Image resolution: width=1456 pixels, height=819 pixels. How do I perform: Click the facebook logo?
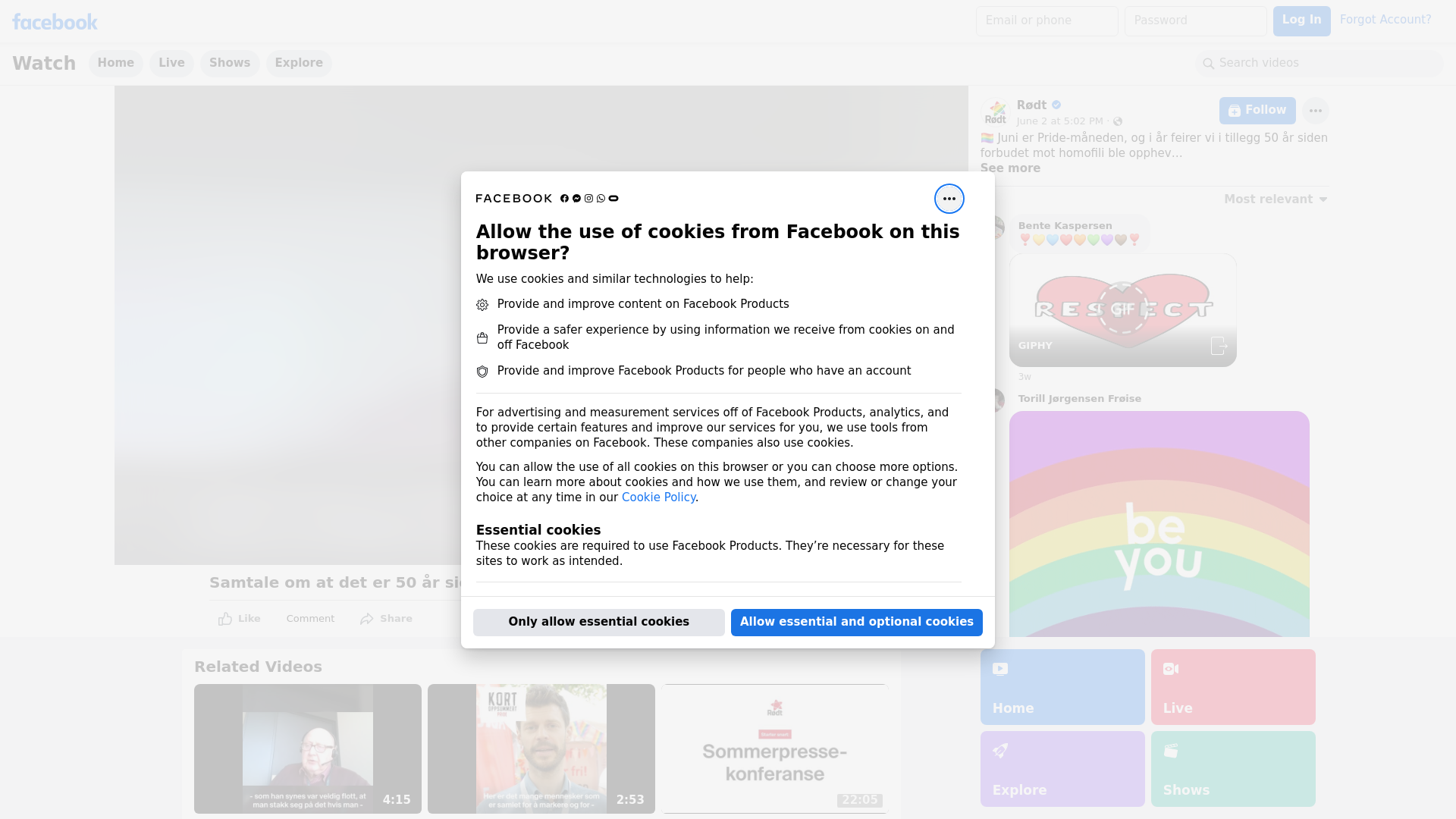click(x=55, y=22)
